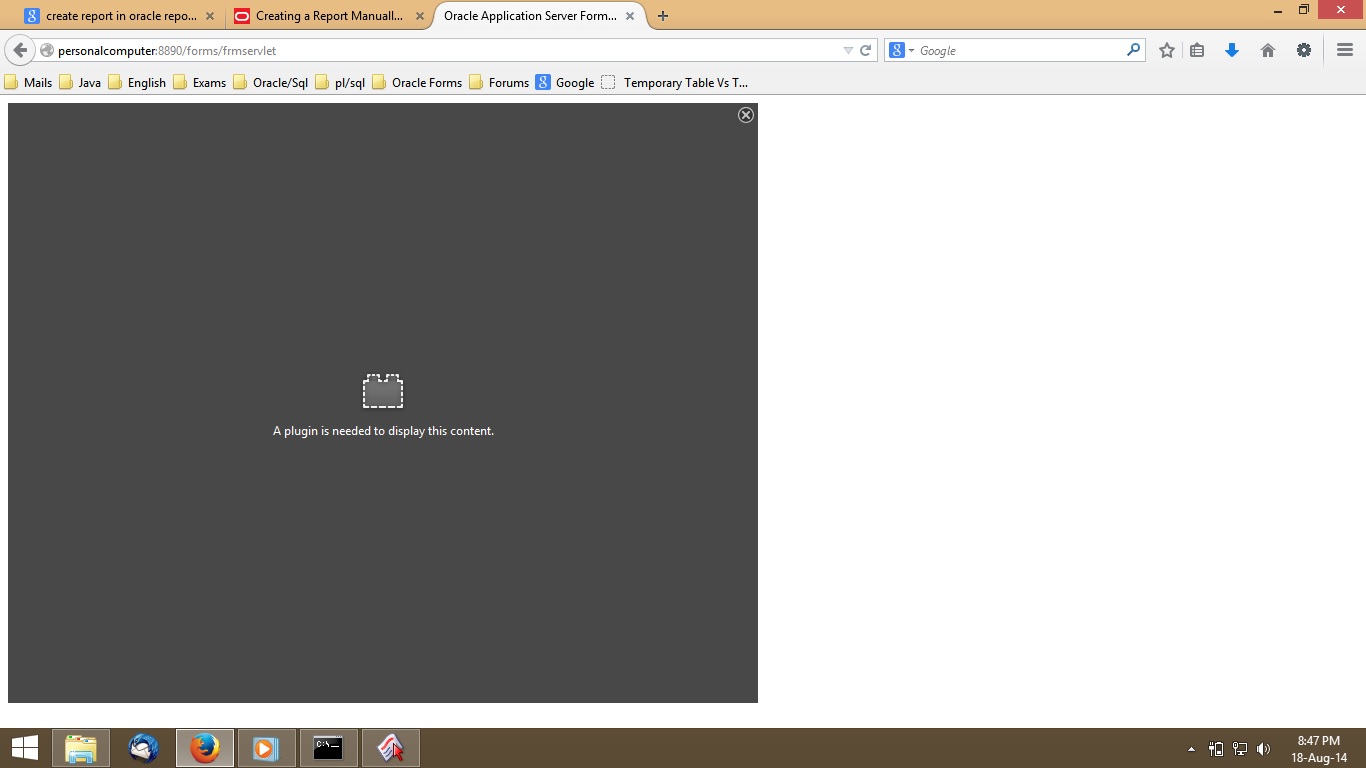1366x768 pixels.
Task: Show bookmarks list icon
Action: (x=1197, y=50)
